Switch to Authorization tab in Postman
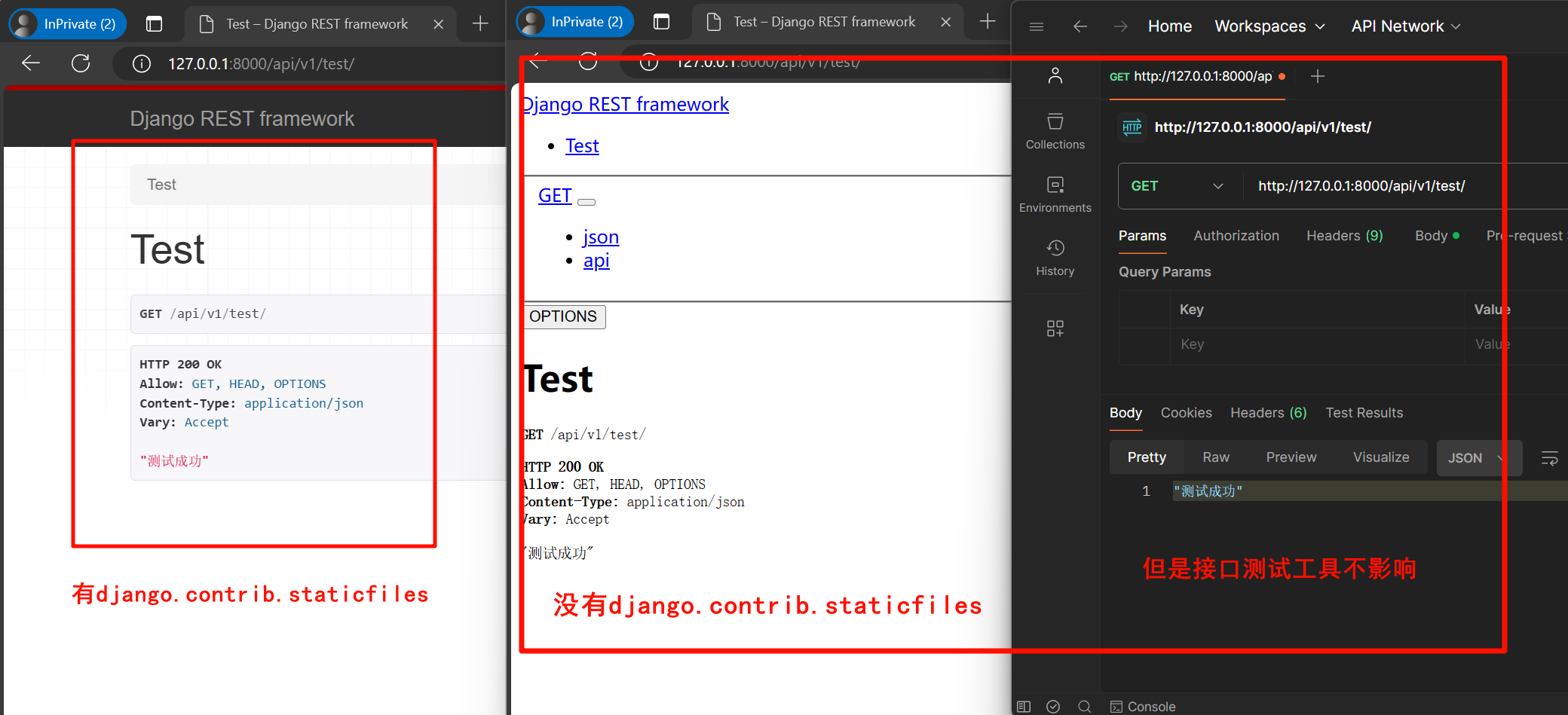 click(1236, 236)
